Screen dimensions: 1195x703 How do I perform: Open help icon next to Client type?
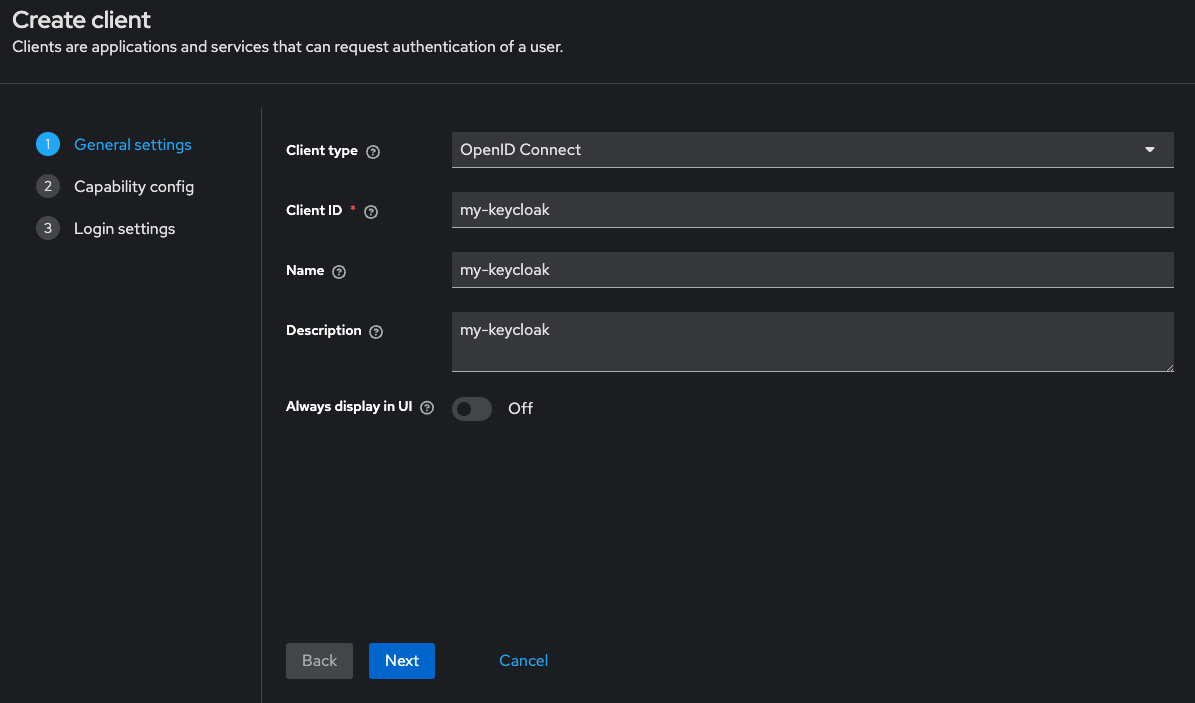[373, 152]
